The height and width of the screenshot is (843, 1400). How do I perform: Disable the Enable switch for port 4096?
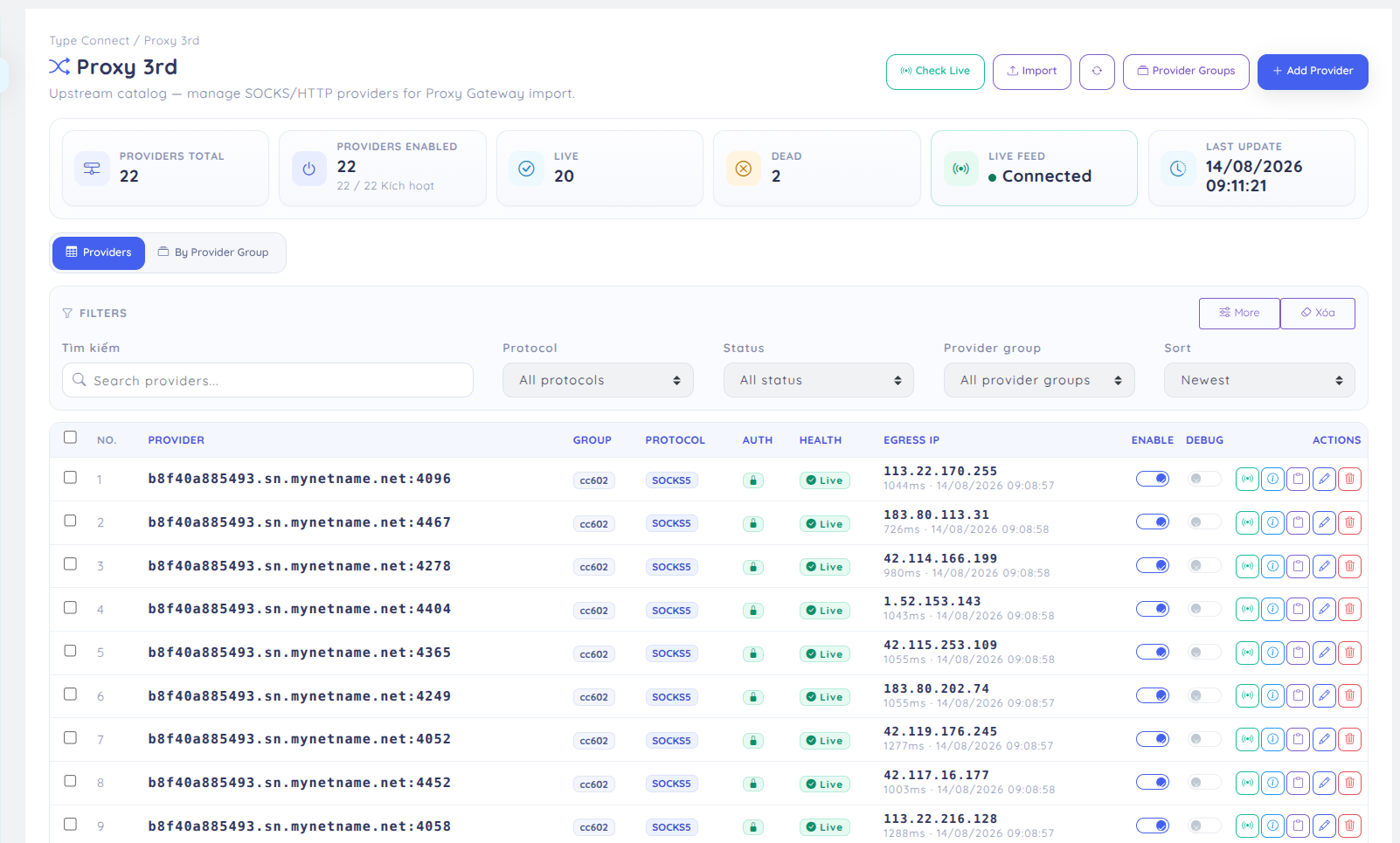point(1153,479)
